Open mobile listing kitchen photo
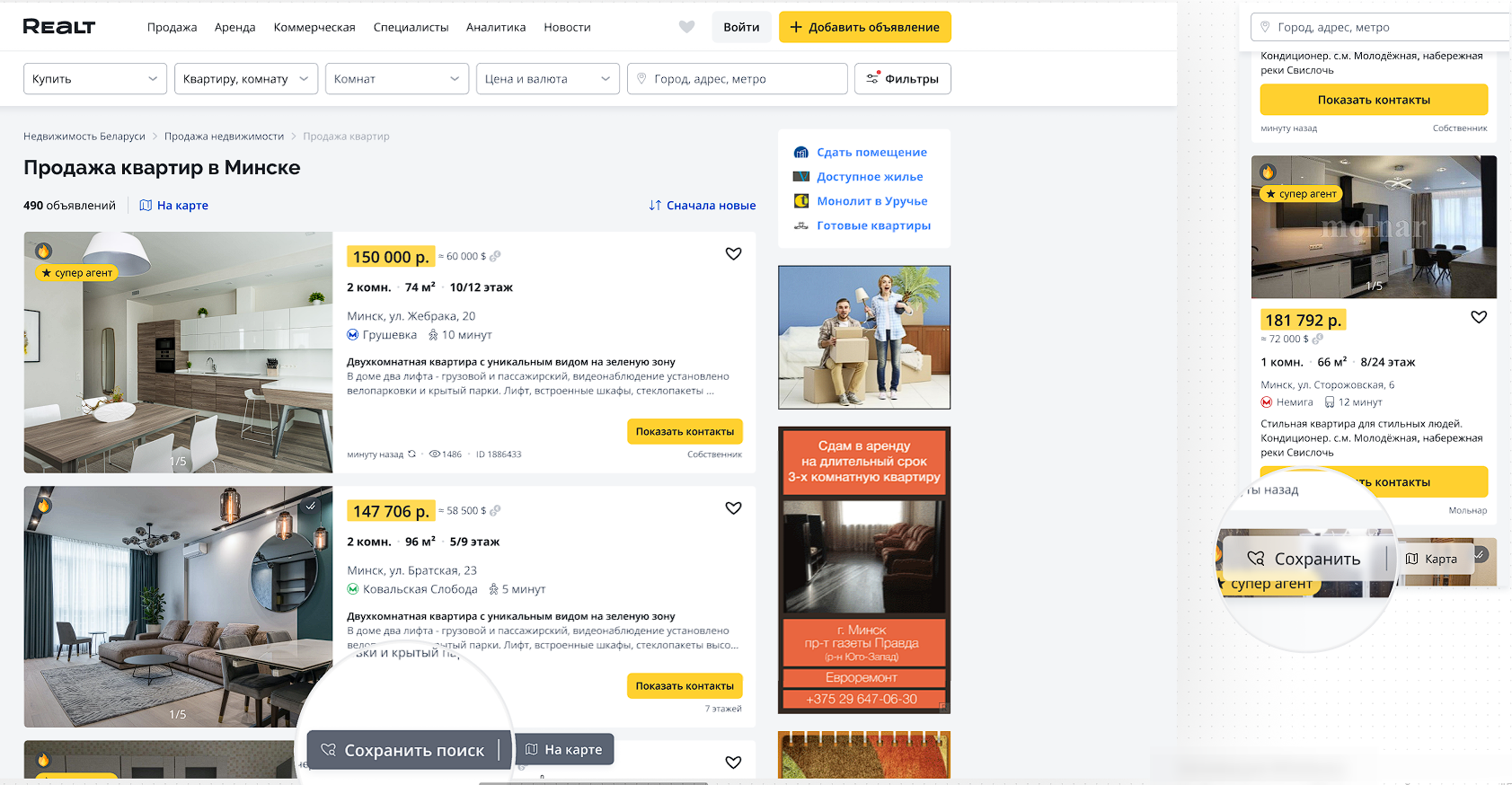The image size is (1512, 785). click(1374, 226)
